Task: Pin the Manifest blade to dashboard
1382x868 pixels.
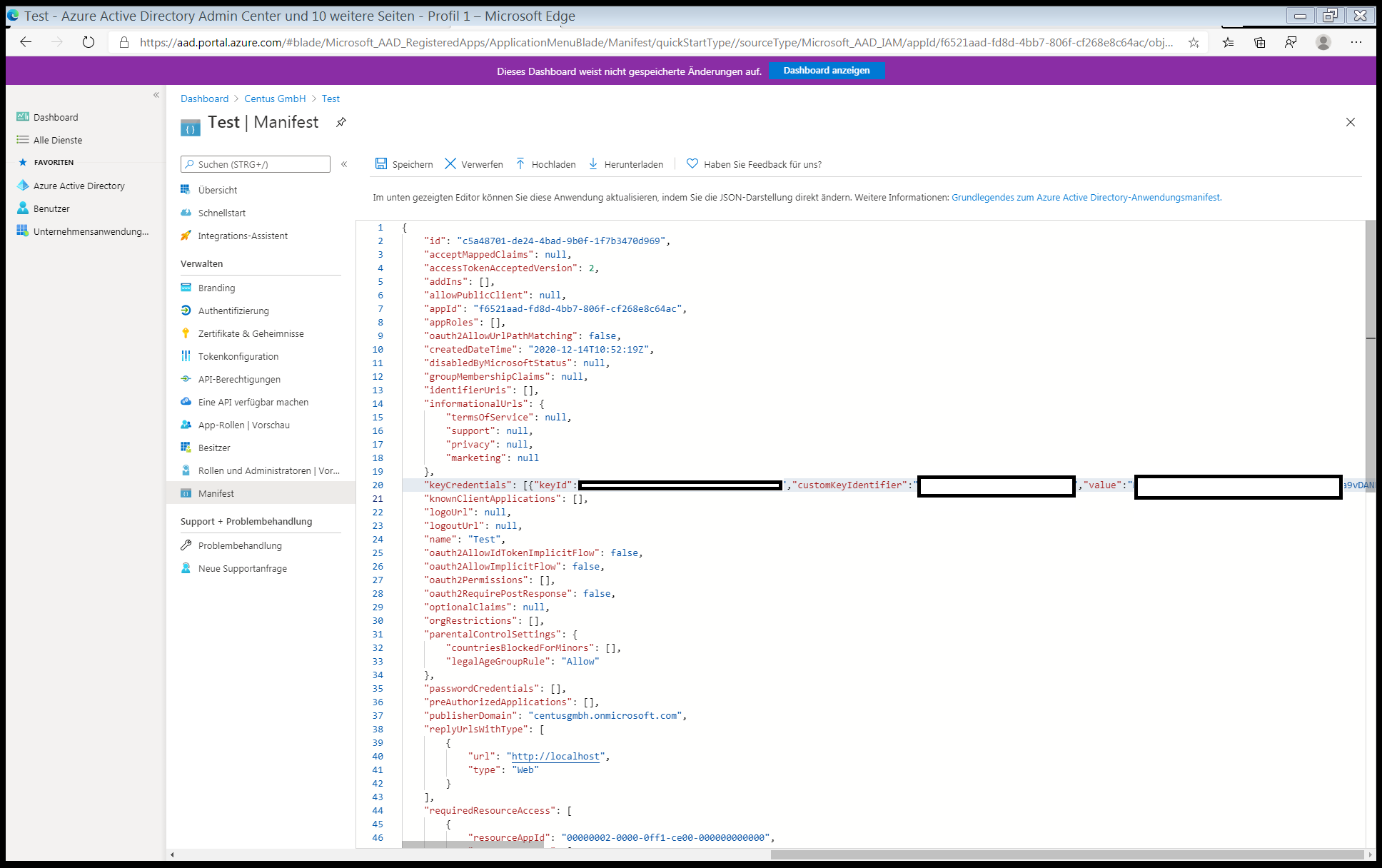Action: [341, 122]
